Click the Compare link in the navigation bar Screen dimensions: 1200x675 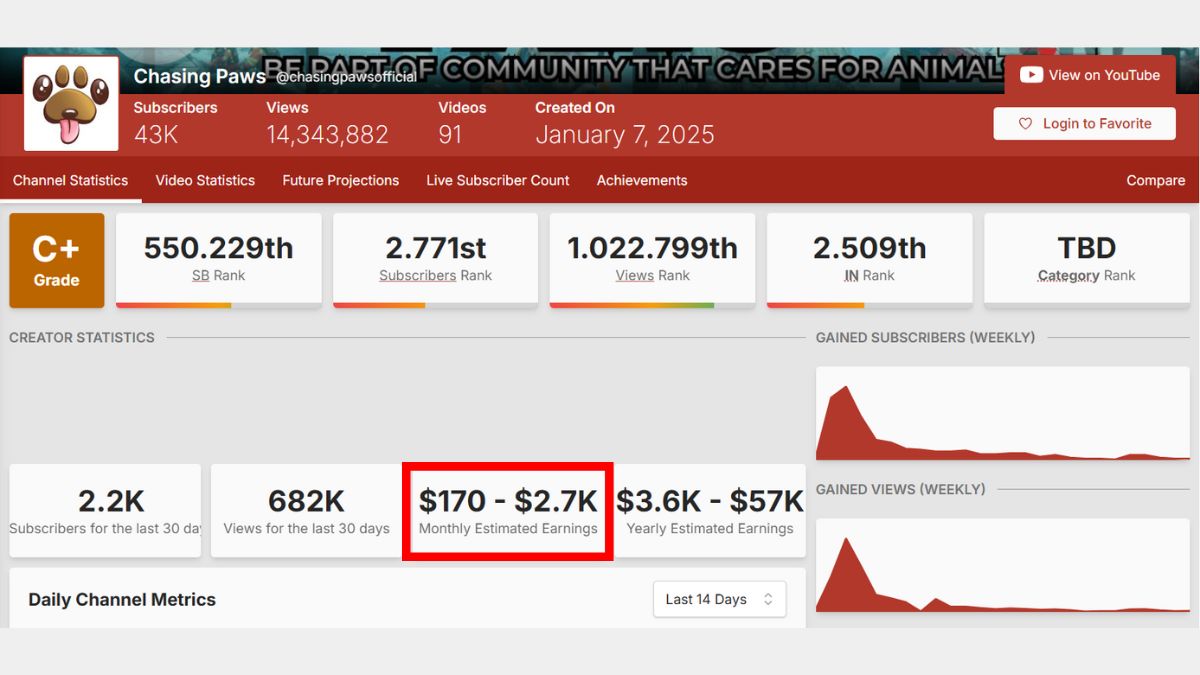[x=1156, y=181]
